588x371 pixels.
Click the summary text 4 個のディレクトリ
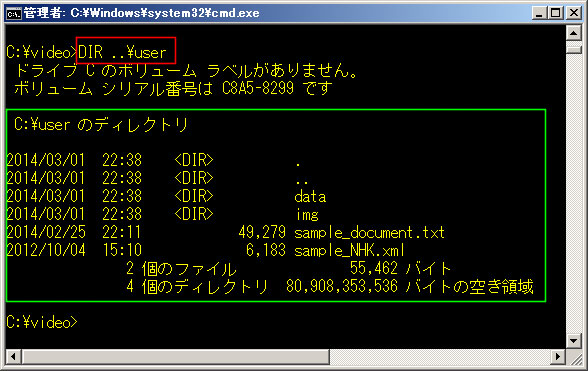[x=197, y=287]
